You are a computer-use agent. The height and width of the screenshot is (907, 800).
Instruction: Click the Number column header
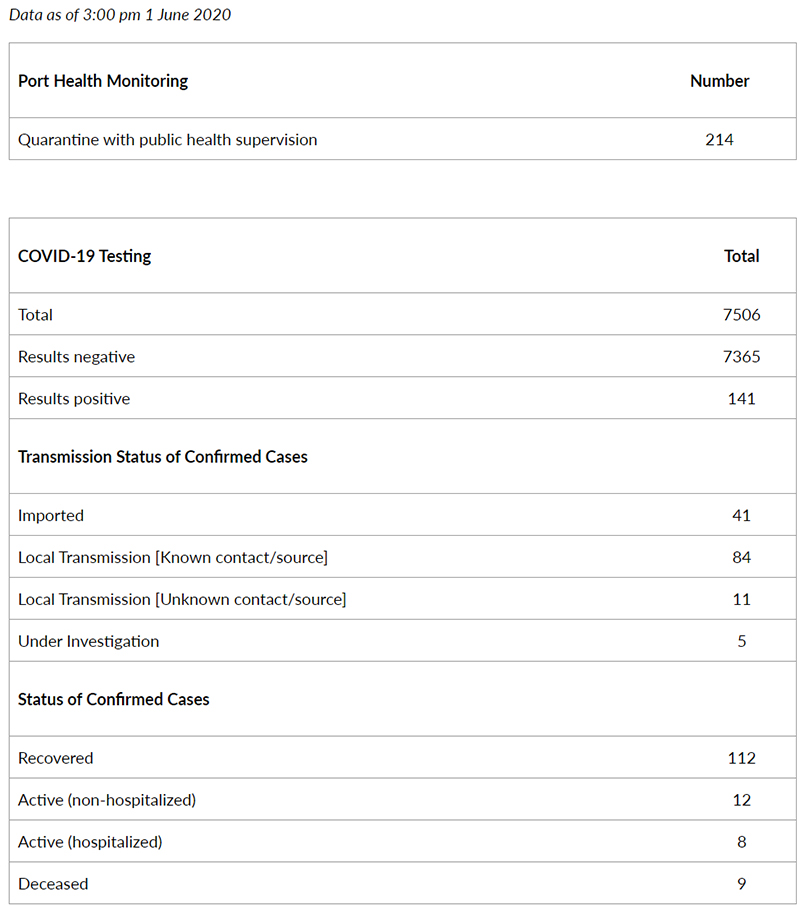pyautogui.click(x=720, y=81)
